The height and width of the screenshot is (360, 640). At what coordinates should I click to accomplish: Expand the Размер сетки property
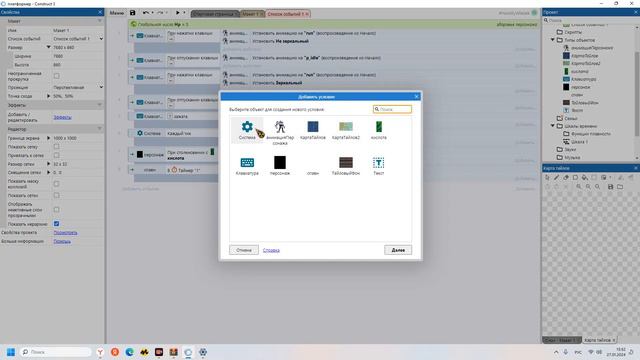click(49, 164)
